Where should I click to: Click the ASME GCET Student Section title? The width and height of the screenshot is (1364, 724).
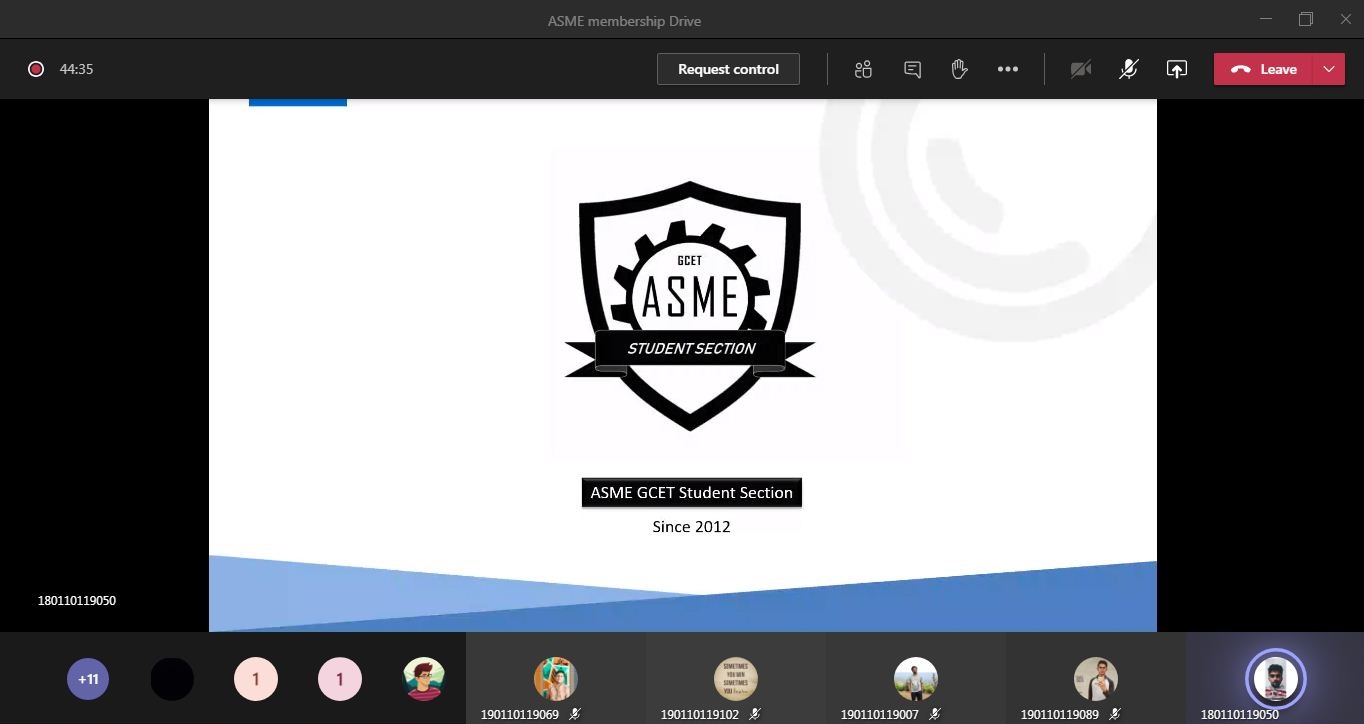692,493
